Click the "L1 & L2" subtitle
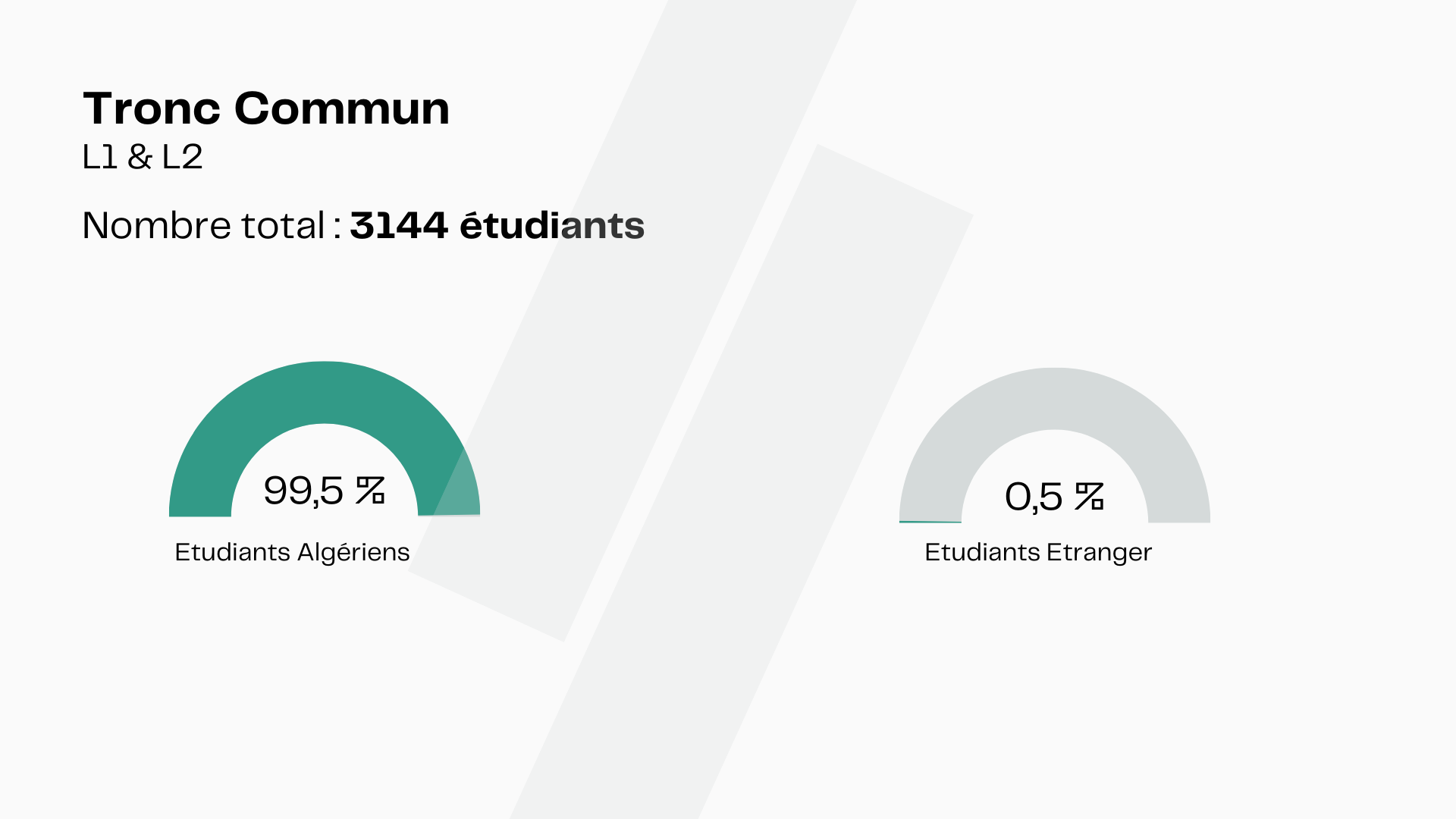Image resolution: width=1456 pixels, height=819 pixels. click(143, 157)
